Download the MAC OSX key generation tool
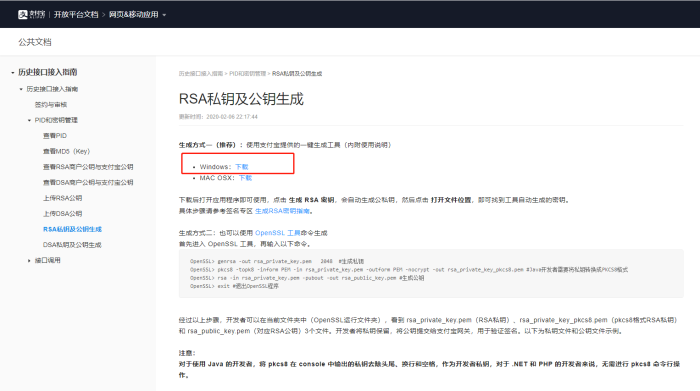This screenshot has height=391, width=700. [245, 178]
